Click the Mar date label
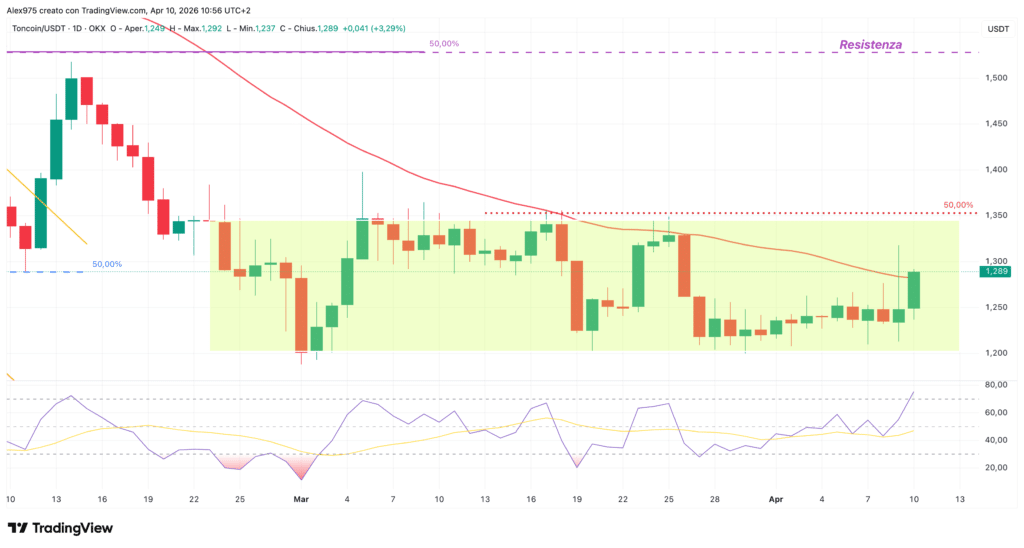1024x548 pixels. tap(301, 499)
